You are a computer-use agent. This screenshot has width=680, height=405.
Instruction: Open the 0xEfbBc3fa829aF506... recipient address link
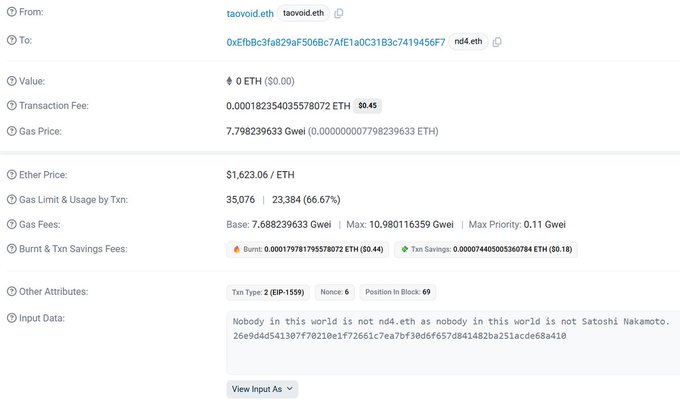[336, 42]
